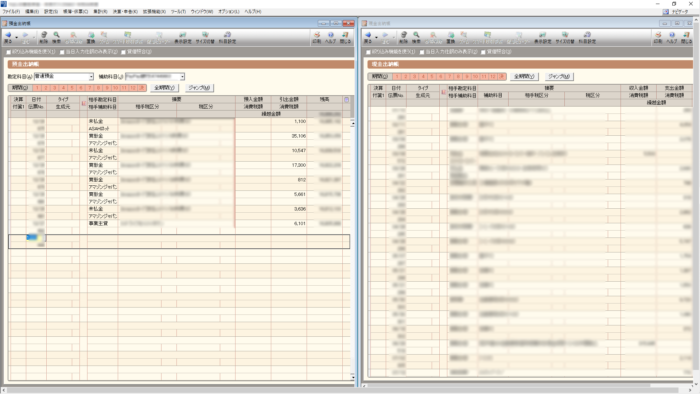Open 集計 menu
The image size is (700, 394).
pos(100,12)
